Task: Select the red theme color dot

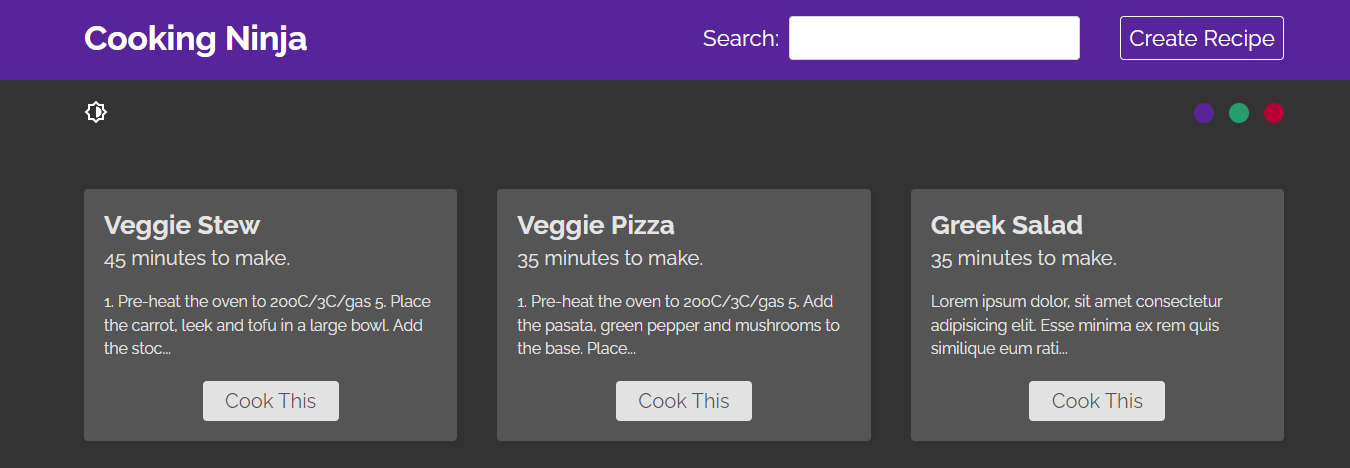Action: 1274,113
